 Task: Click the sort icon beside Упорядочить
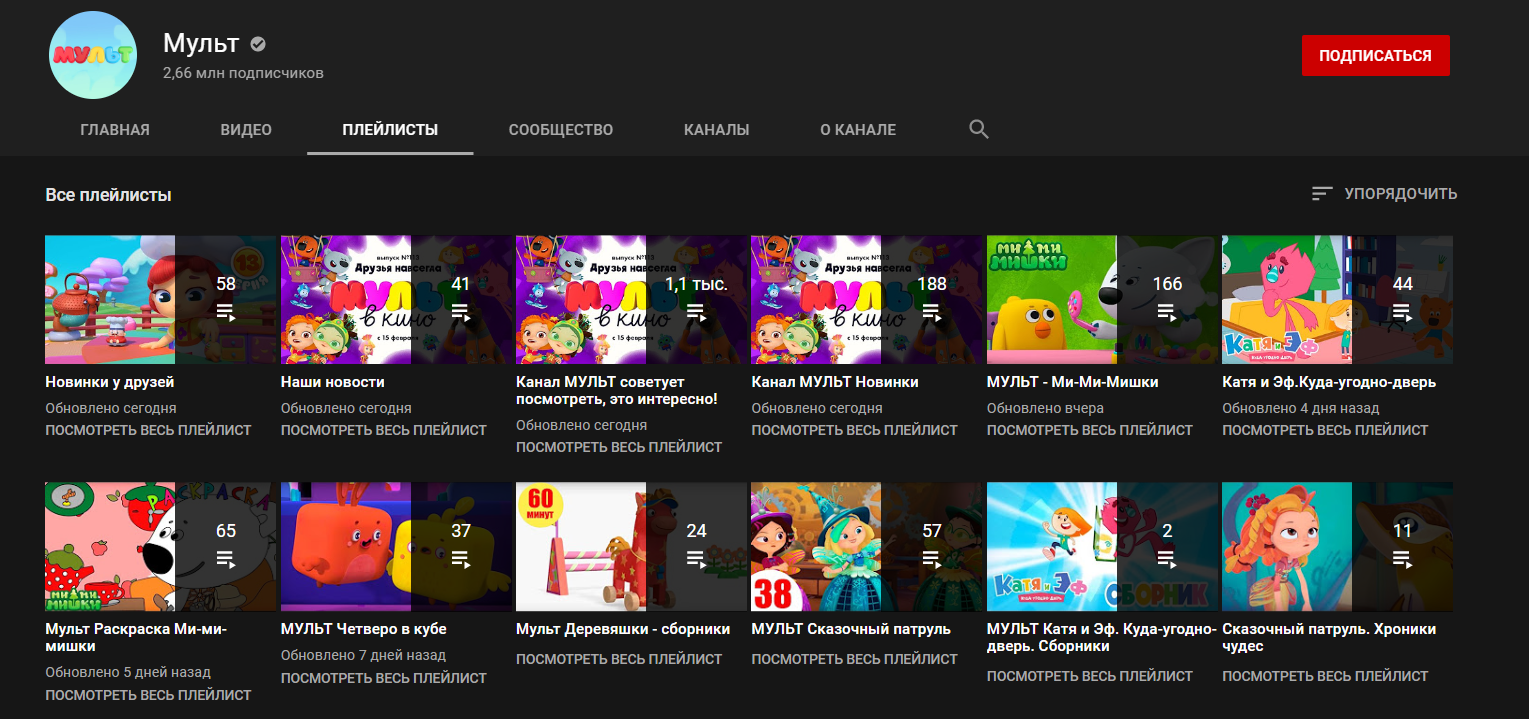[x=1322, y=194]
